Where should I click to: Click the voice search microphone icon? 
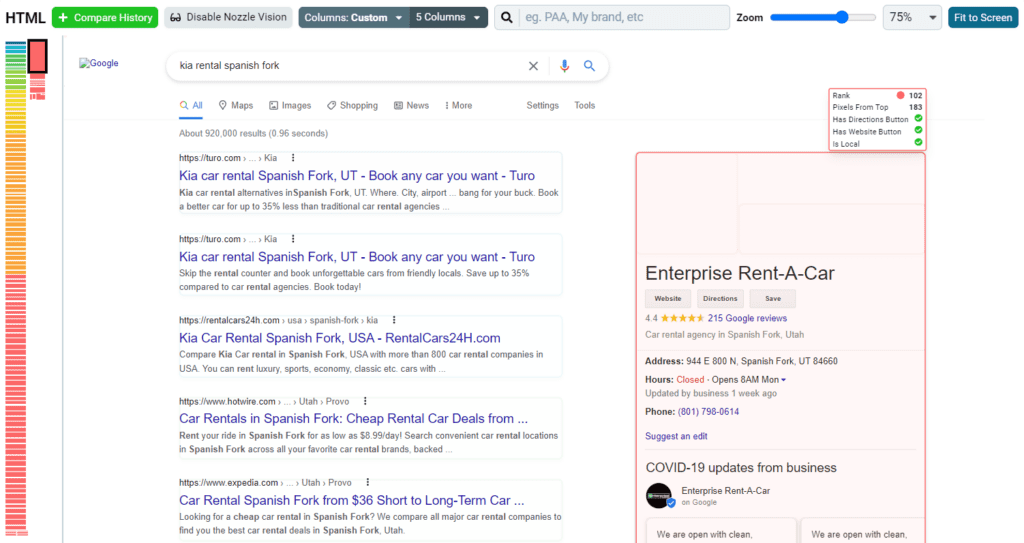pos(564,66)
